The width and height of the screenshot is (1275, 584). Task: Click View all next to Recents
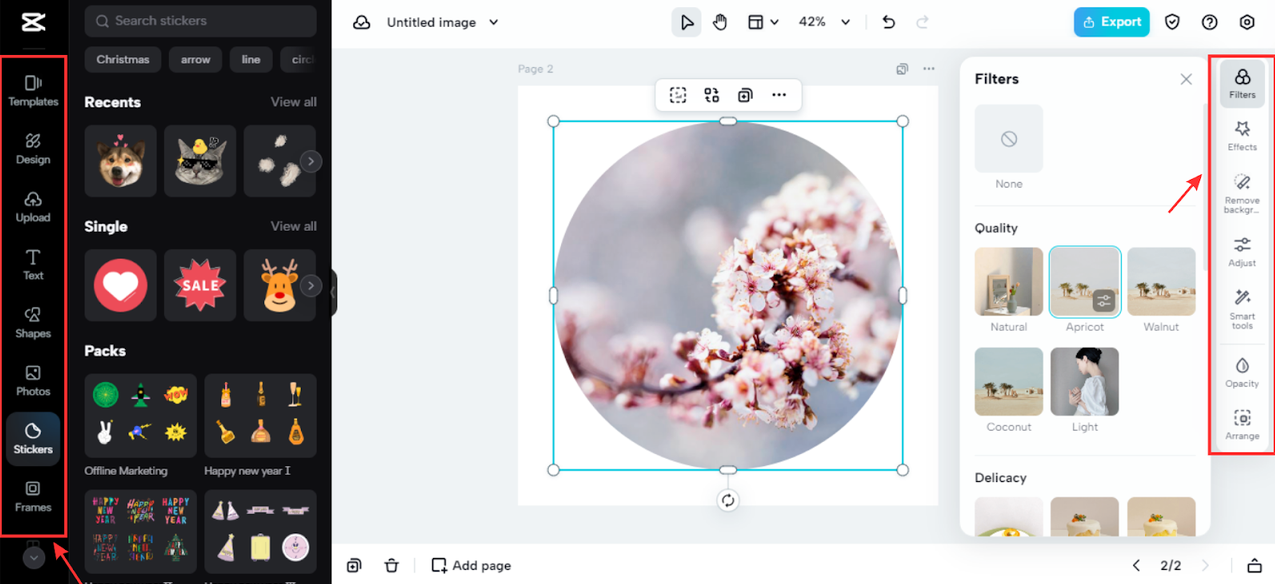(x=293, y=102)
